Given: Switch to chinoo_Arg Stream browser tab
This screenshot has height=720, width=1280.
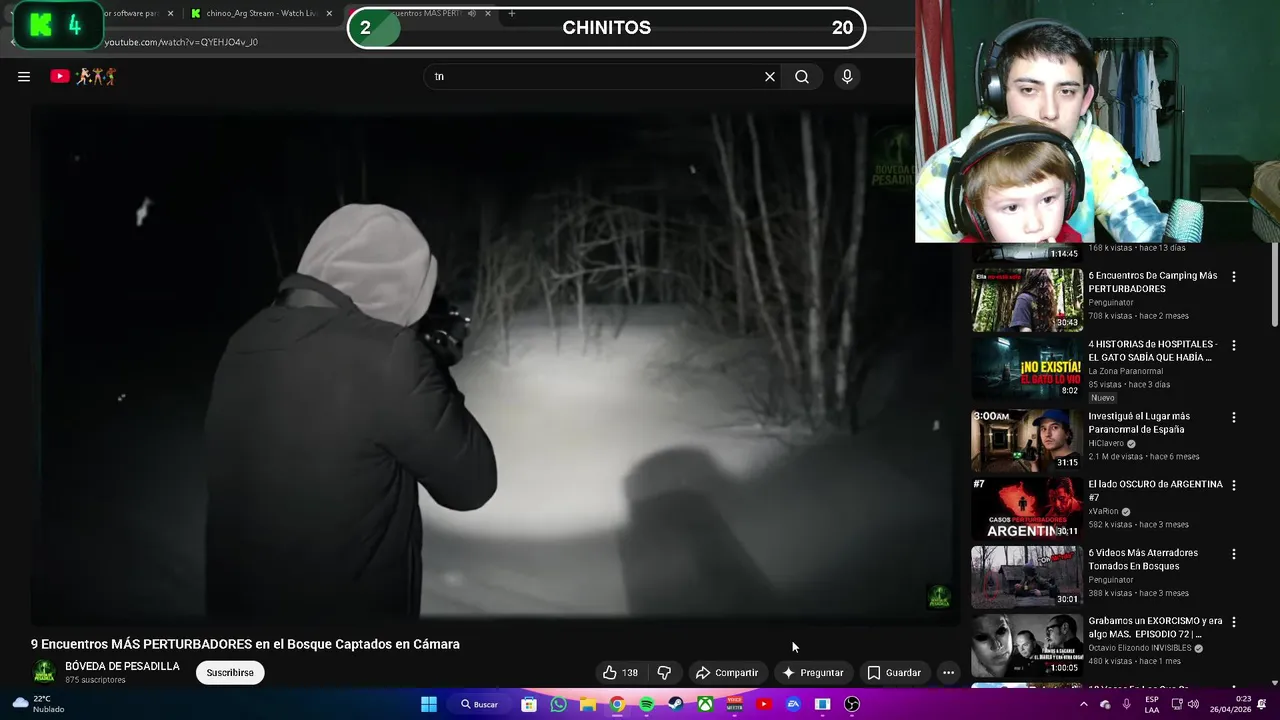Looking at the screenshot, I should (255, 14).
